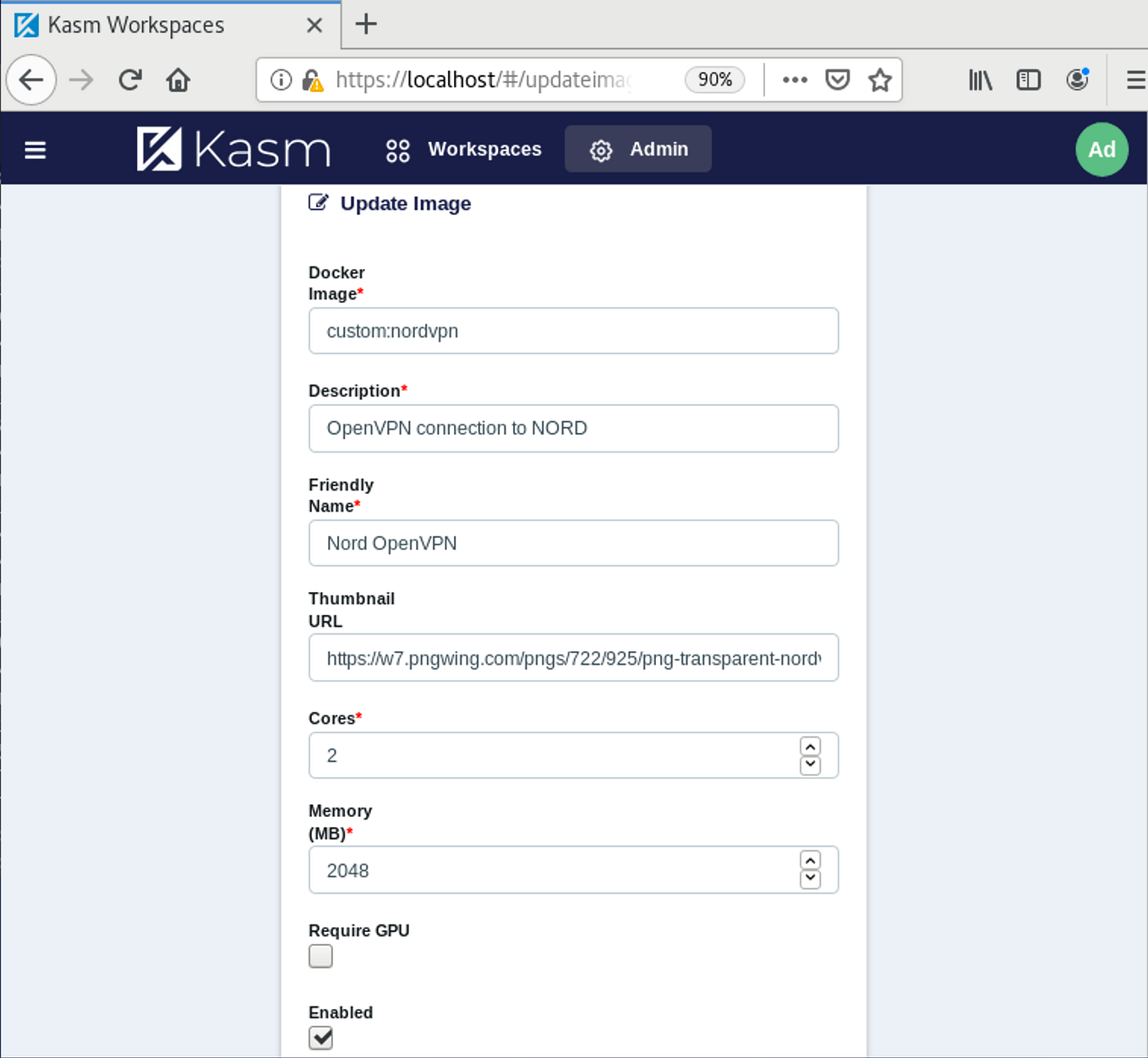The image size is (1148, 1058).
Task: Decrease Memory using the down stepper arrow
Action: click(x=809, y=880)
